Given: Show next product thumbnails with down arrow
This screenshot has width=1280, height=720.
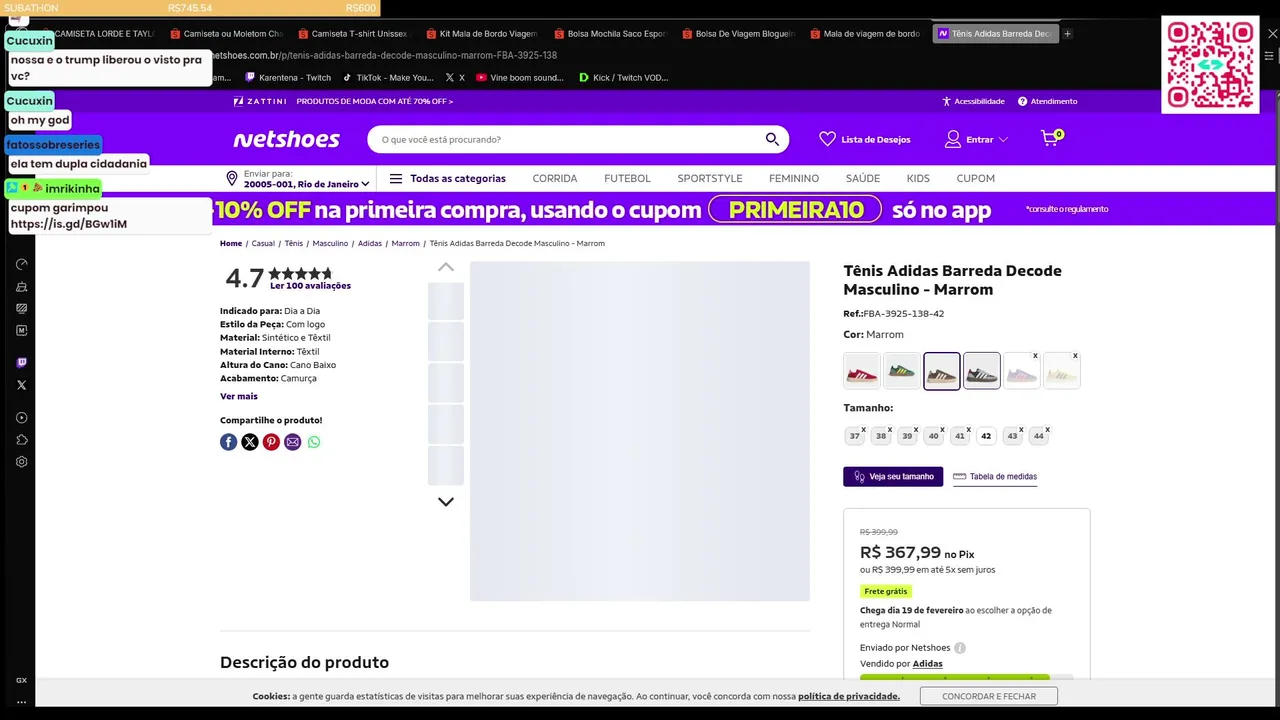Looking at the screenshot, I should 446,502.
